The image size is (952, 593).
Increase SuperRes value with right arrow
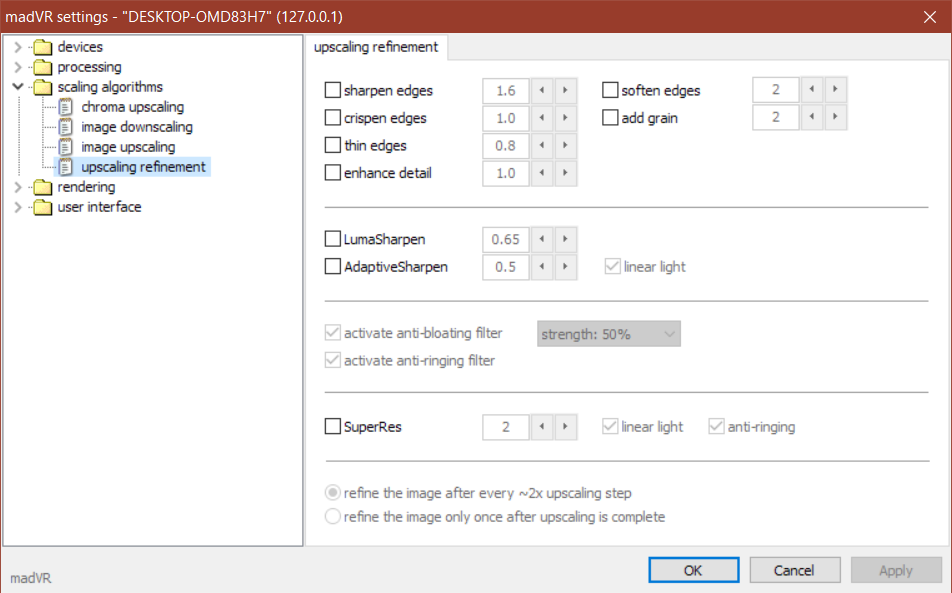[565, 427]
